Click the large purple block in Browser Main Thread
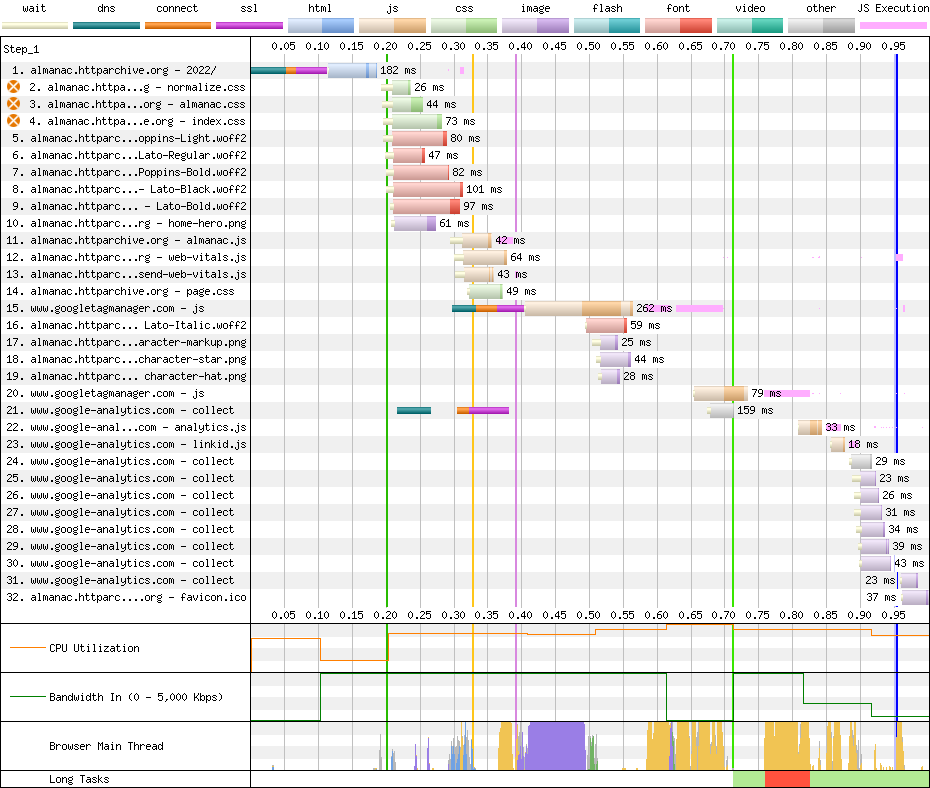 [x=555, y=746]
